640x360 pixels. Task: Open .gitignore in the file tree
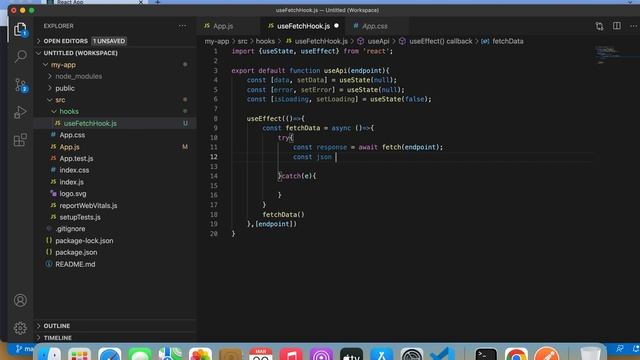click(70, 229)
